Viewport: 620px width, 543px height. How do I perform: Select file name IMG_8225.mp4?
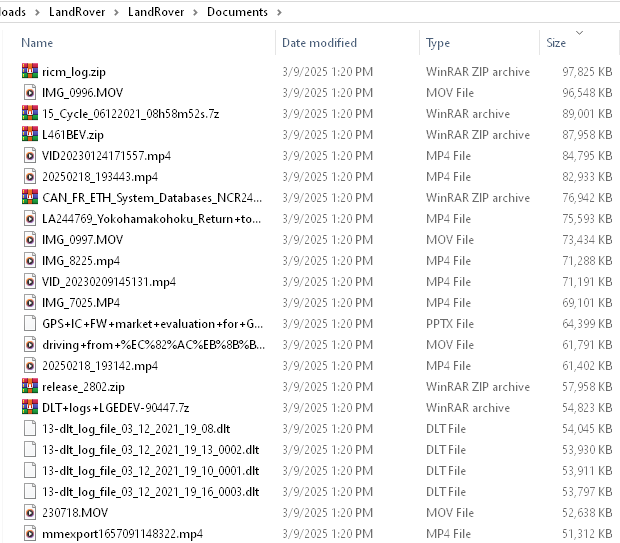(81, 261)
